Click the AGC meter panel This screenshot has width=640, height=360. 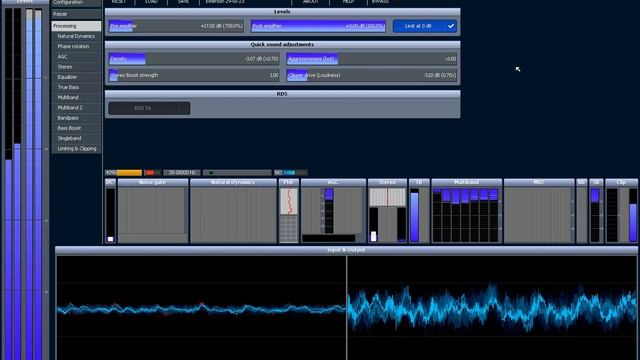pos(333,211)
